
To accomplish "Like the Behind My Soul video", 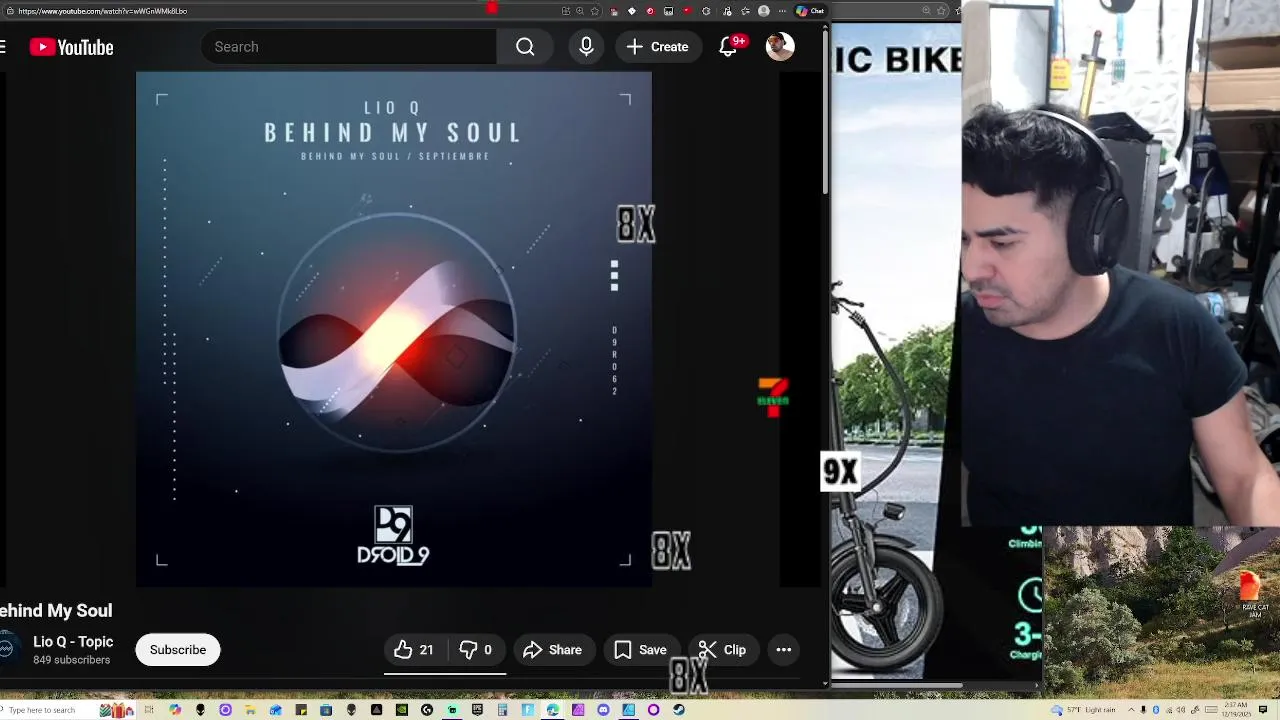I will pos(414,650).
